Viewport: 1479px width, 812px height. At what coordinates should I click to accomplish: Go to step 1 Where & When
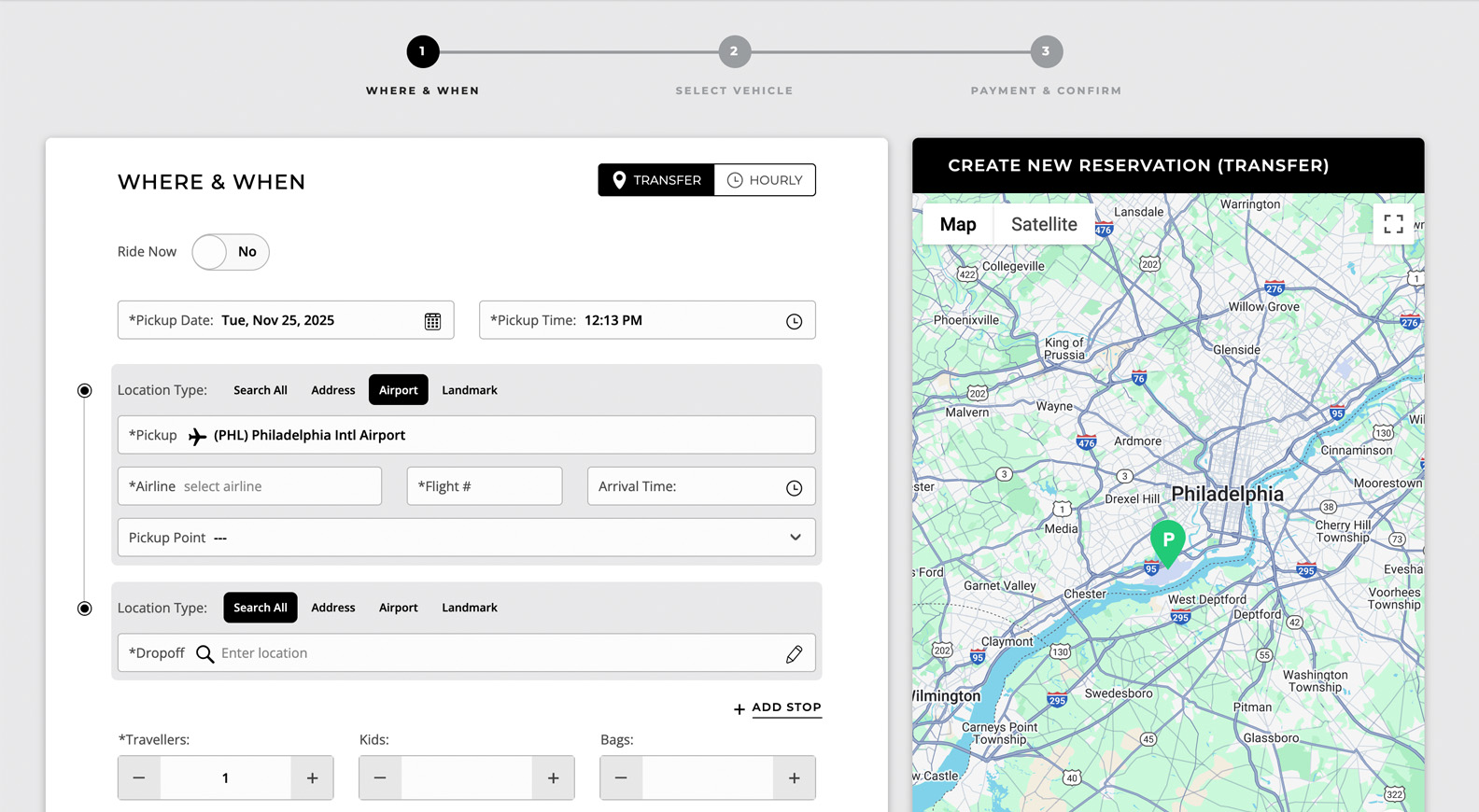[423, 52]
